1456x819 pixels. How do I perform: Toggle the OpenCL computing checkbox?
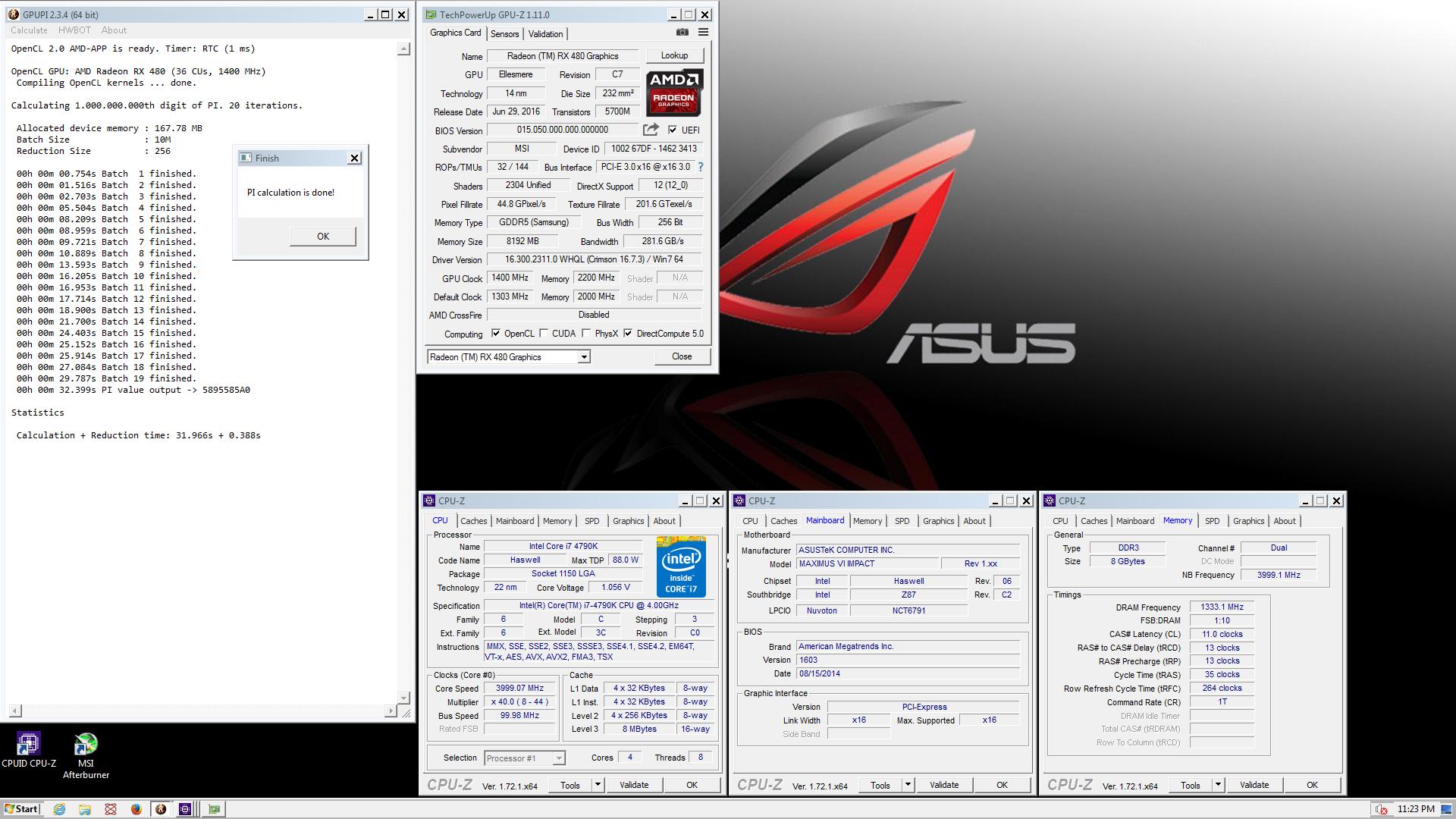[496, 333]
